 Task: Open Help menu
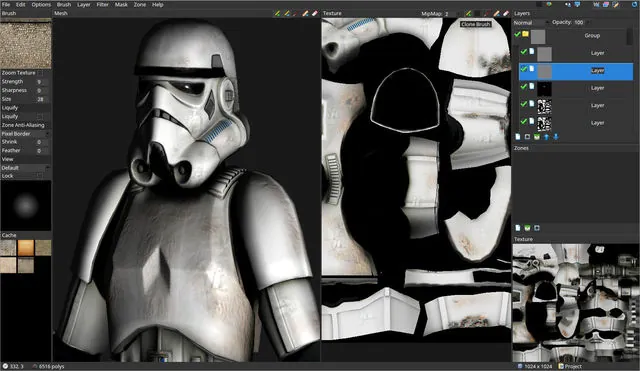click(158, 4)
